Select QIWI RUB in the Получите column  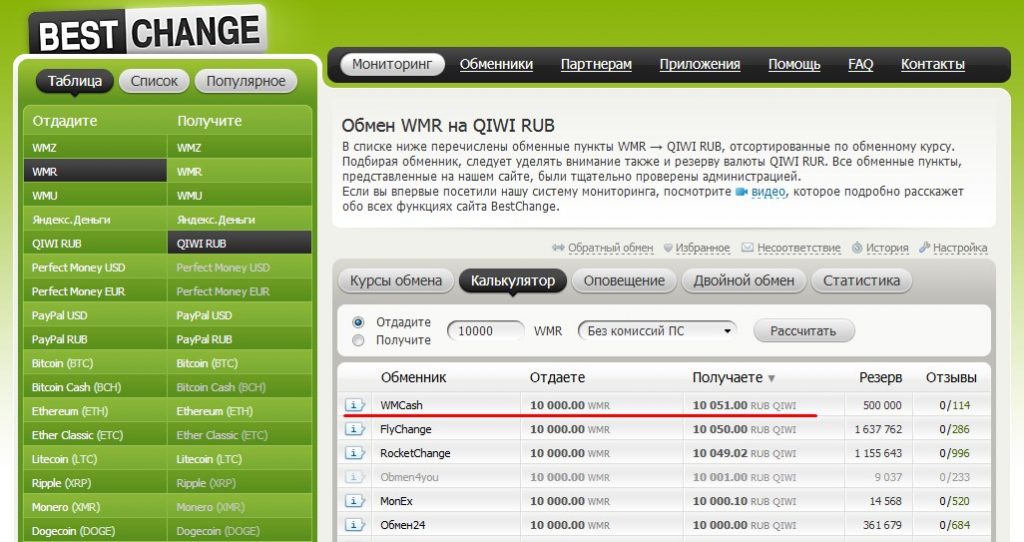(x=240, y=244)
